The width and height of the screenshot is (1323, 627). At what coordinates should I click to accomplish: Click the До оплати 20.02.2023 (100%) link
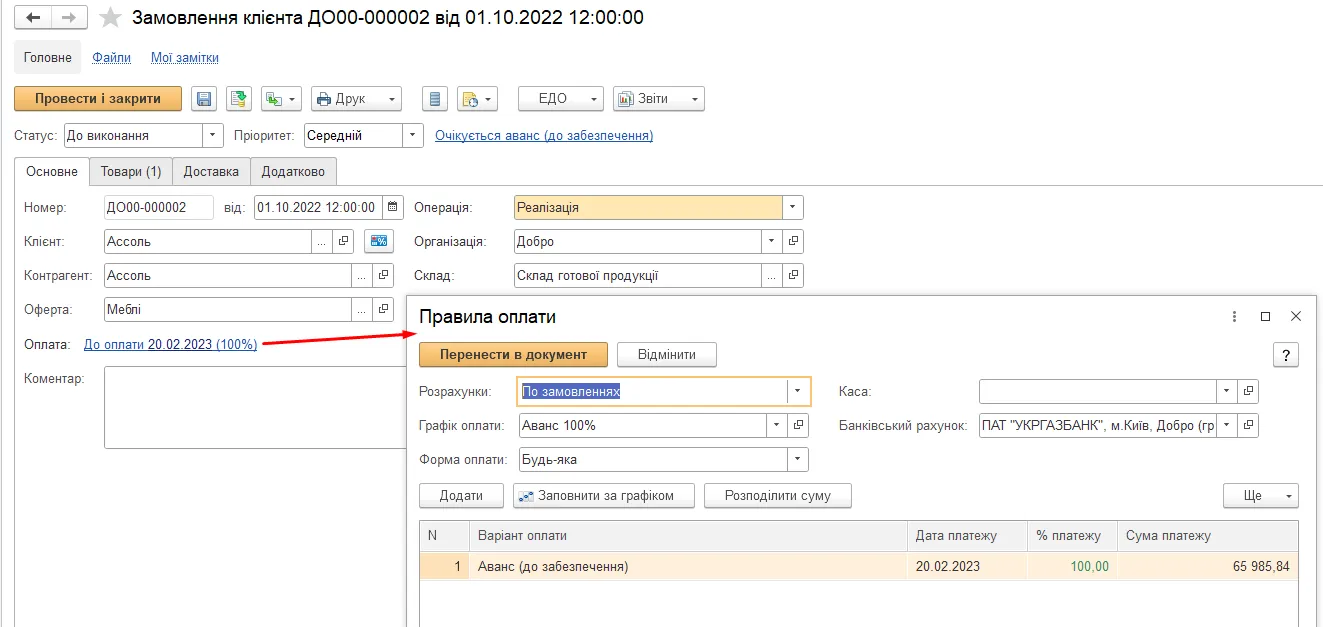[170, 344]
